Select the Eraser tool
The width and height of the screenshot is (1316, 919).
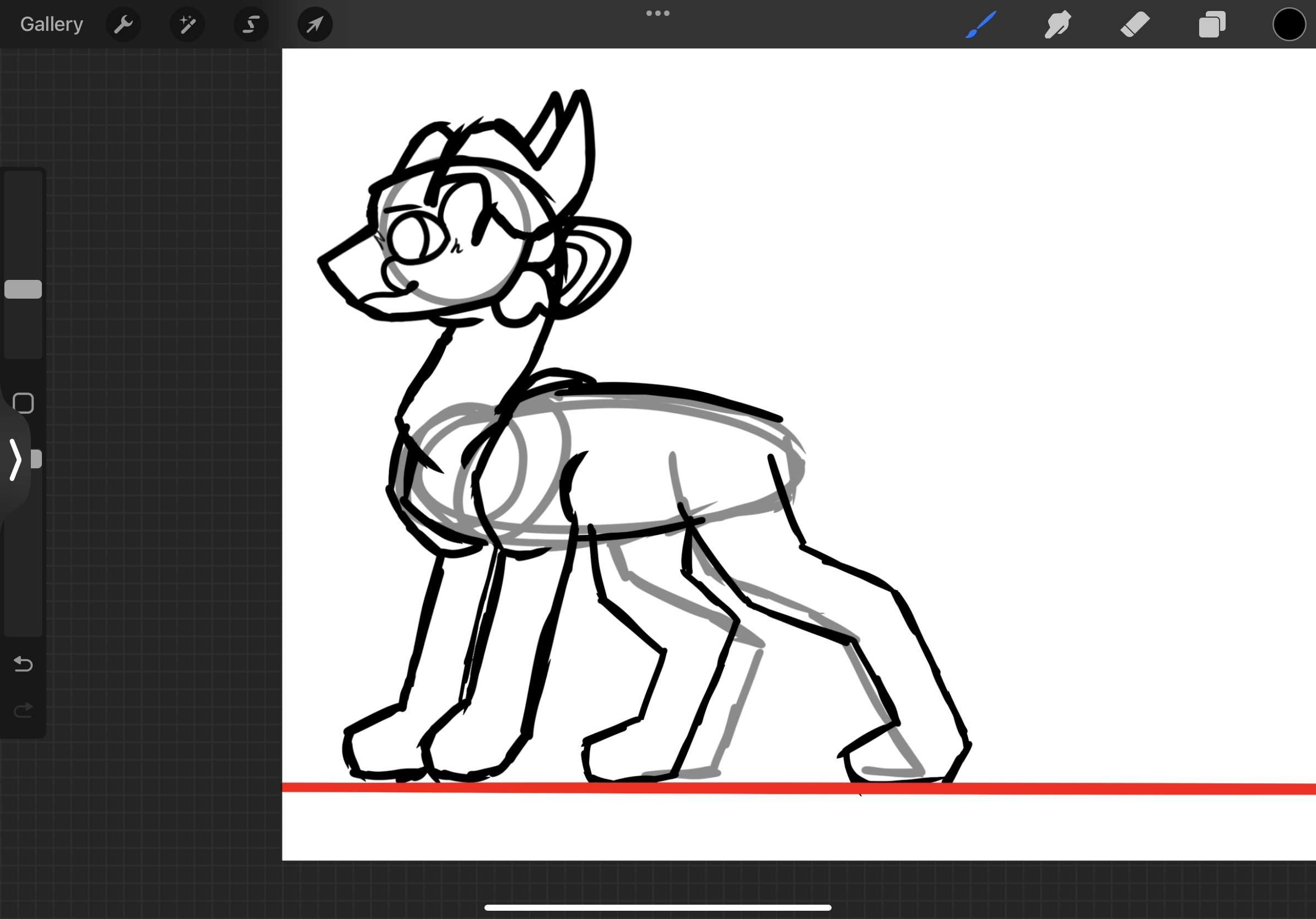[1134, 24]
